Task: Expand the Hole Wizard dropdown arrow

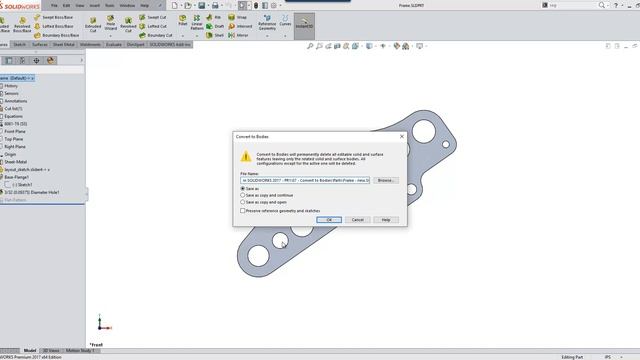Action: click(x=111, y=36)
